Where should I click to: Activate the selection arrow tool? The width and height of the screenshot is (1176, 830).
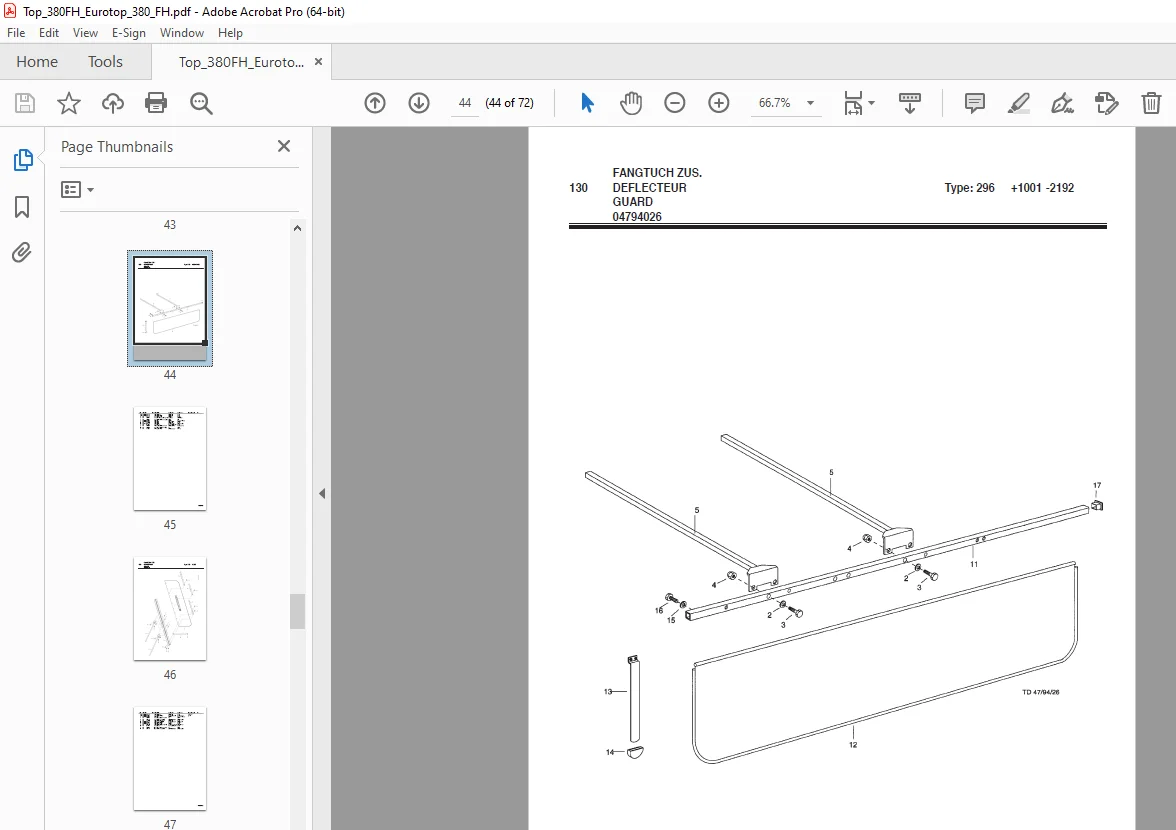tap(587, 103)
